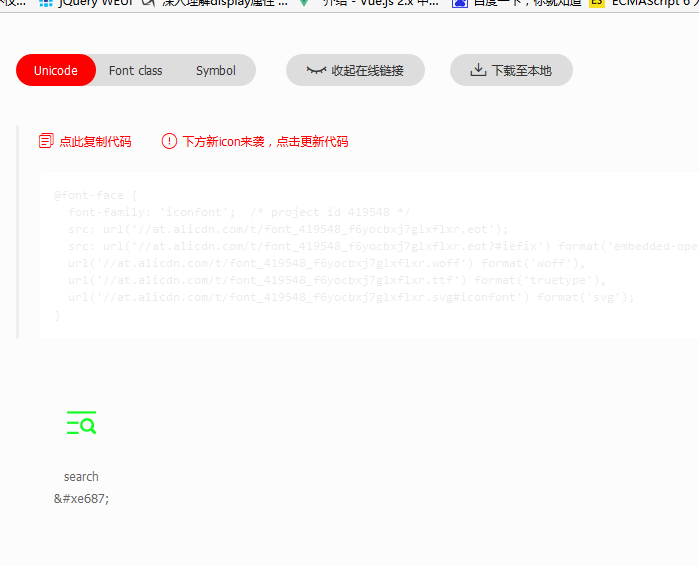Click the .ttf truetype URL code line
The image size is (699, 566).
coord(337,280)
